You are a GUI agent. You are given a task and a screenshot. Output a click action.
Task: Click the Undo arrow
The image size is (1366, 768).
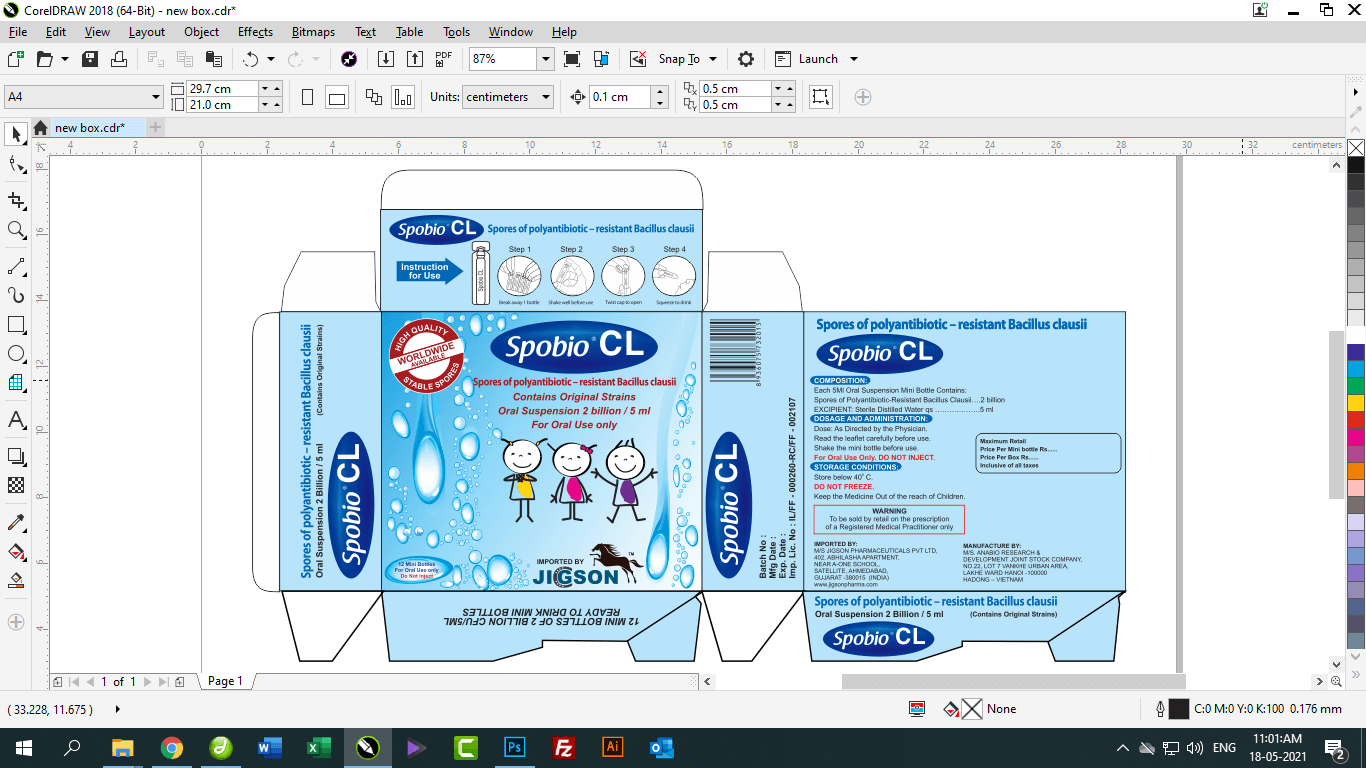click(x=250, y=59)
